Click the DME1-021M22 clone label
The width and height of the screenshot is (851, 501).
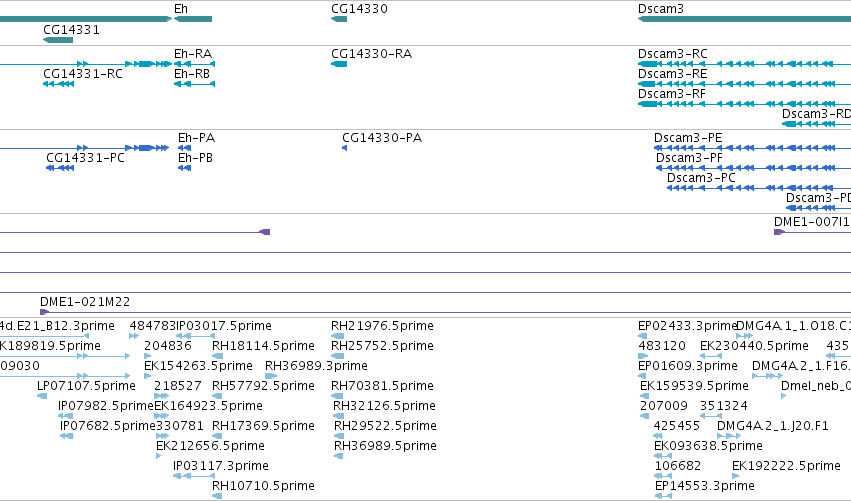click(85, 302)
